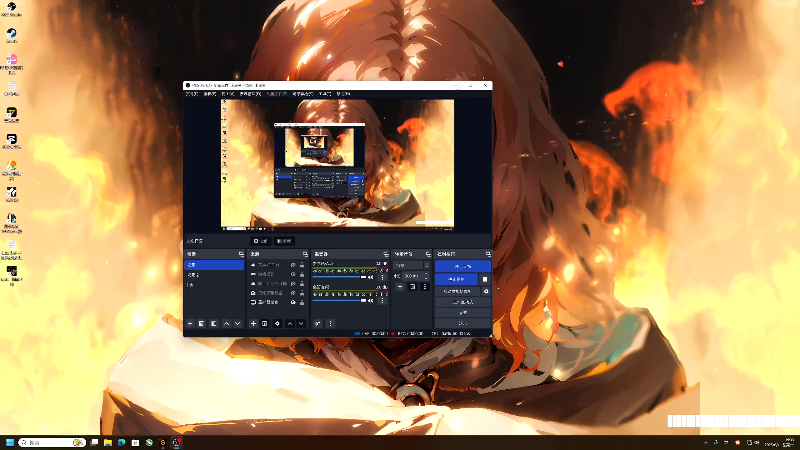Image resolution: width=800 pixels, height=450 pixels.
Task: Open source properties gear in Sources toolbar
Action: [277, 323]
